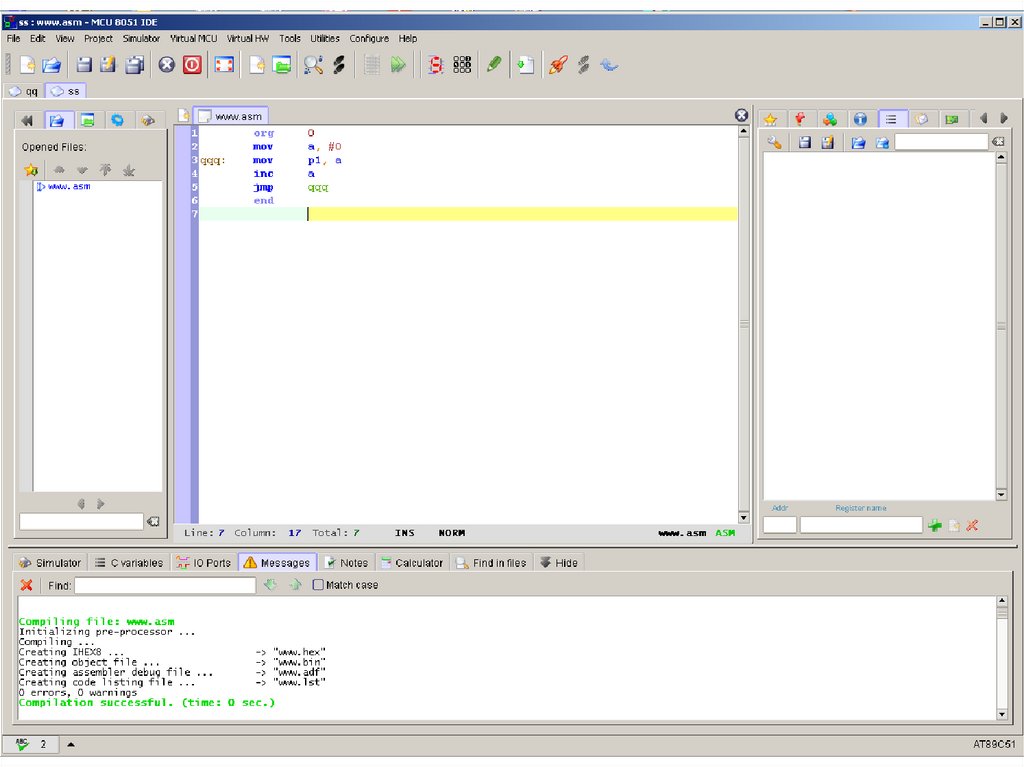This screenshot has height=767, width=1024.
Task: Click the red X icon beside the Find field
Action: pos(27,585)
